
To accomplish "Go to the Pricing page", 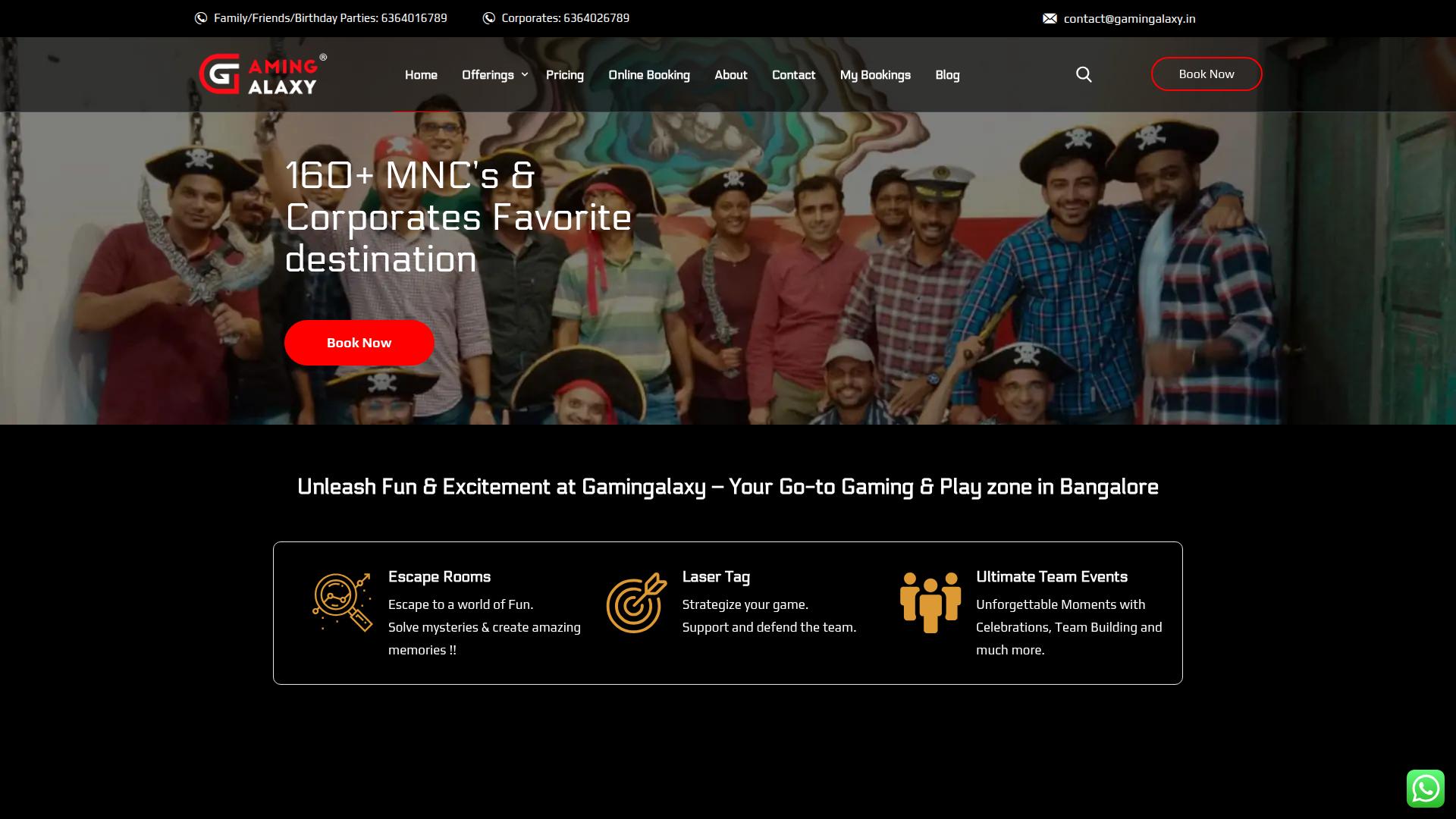I will point(564,74).
